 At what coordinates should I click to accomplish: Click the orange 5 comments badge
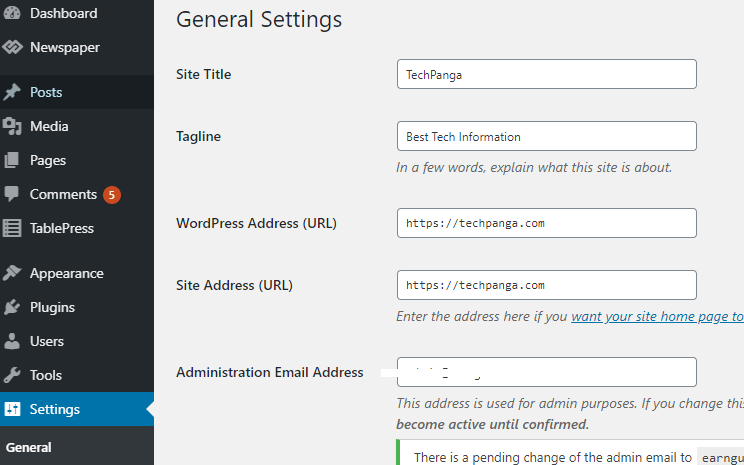[x=112, y=195]
